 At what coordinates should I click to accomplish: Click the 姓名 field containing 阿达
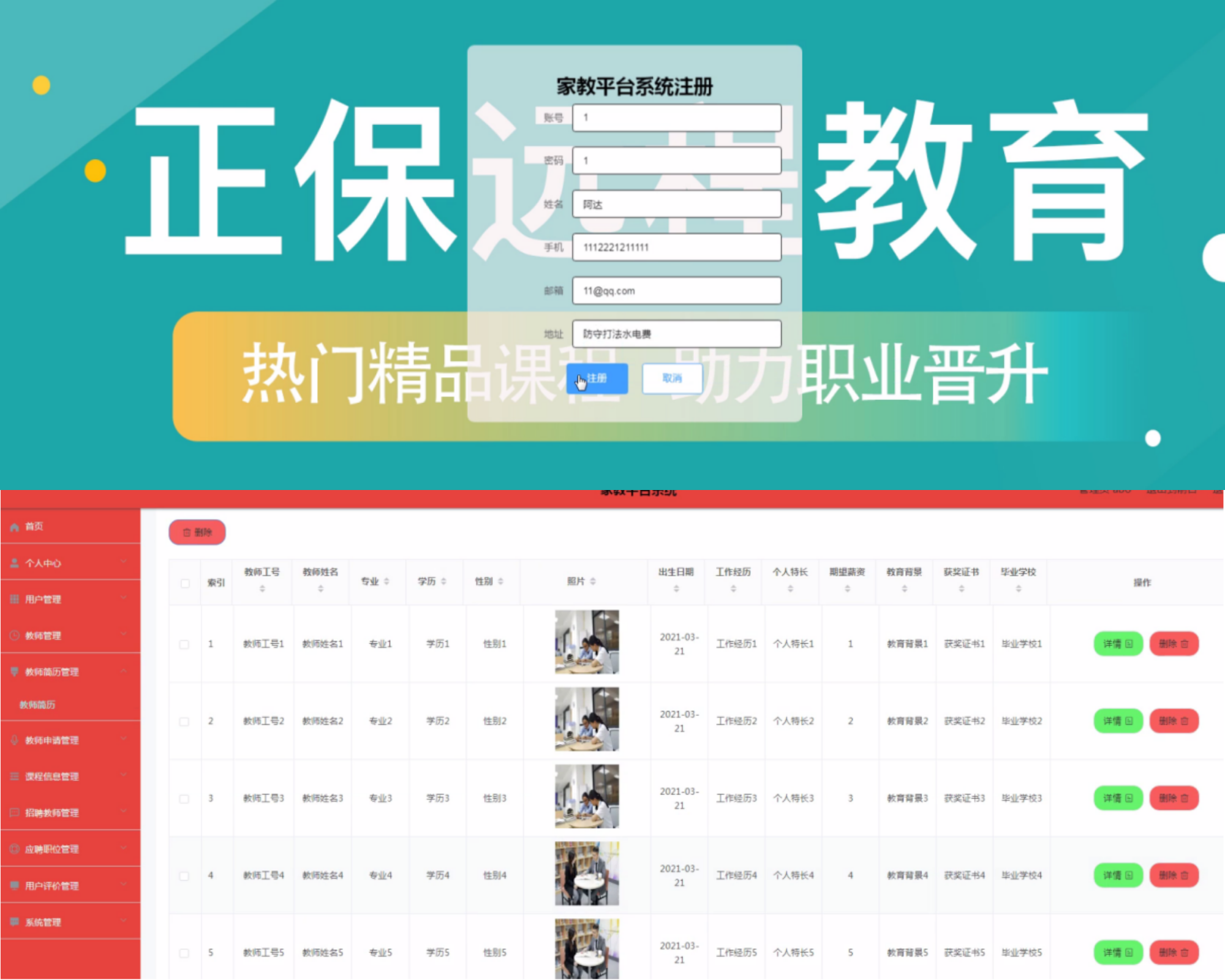click(x=677, y=204)
